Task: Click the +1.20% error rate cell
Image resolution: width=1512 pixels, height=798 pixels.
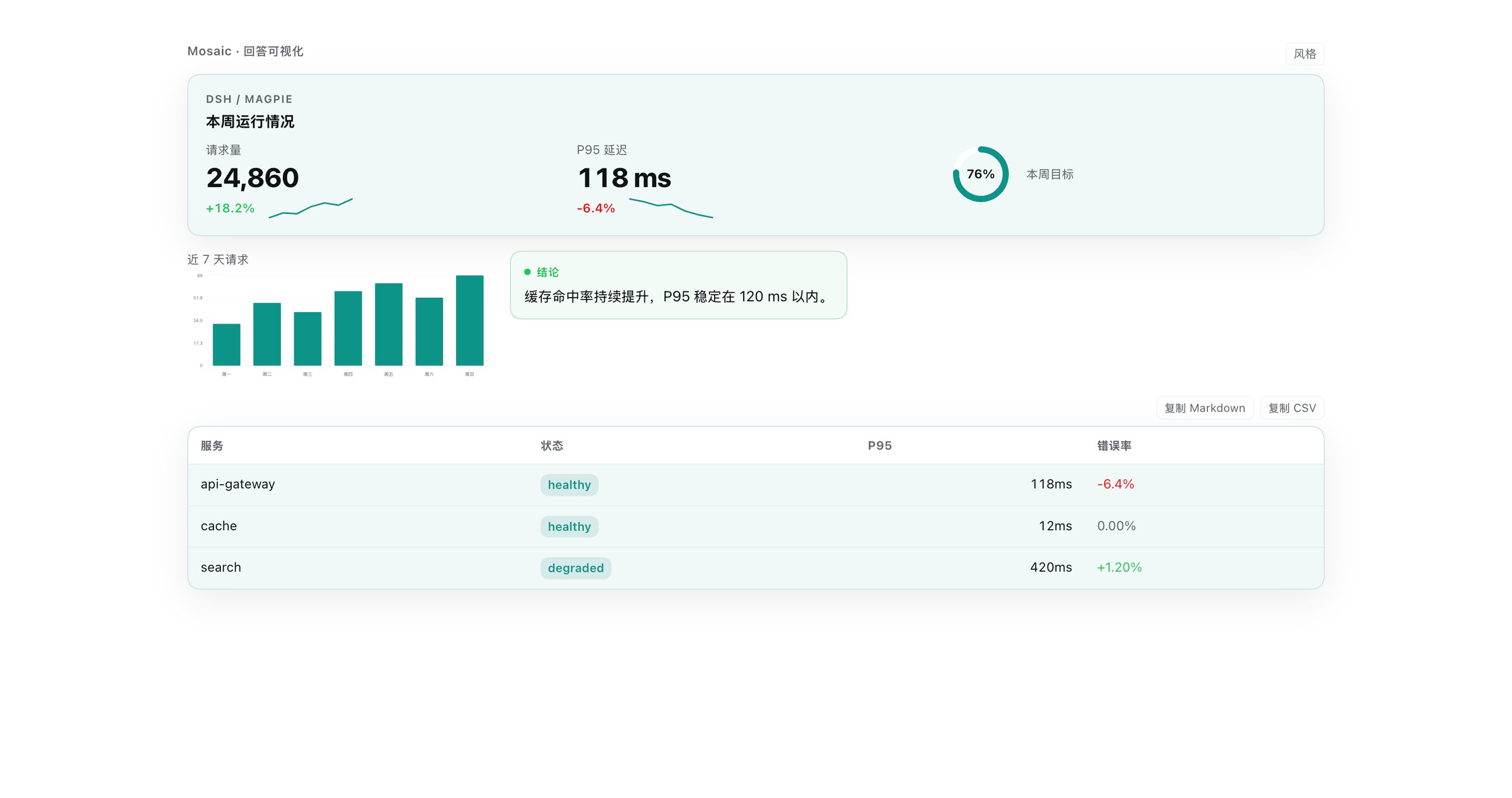Action: pyautogui.click(x=1119, y=567)
